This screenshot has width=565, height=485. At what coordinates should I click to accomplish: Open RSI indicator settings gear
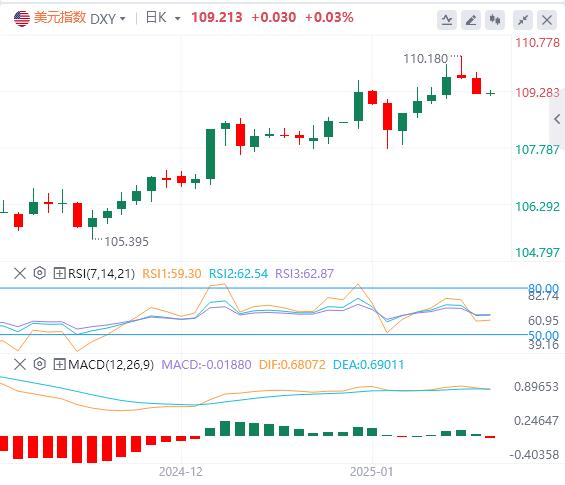pos(40,273)
